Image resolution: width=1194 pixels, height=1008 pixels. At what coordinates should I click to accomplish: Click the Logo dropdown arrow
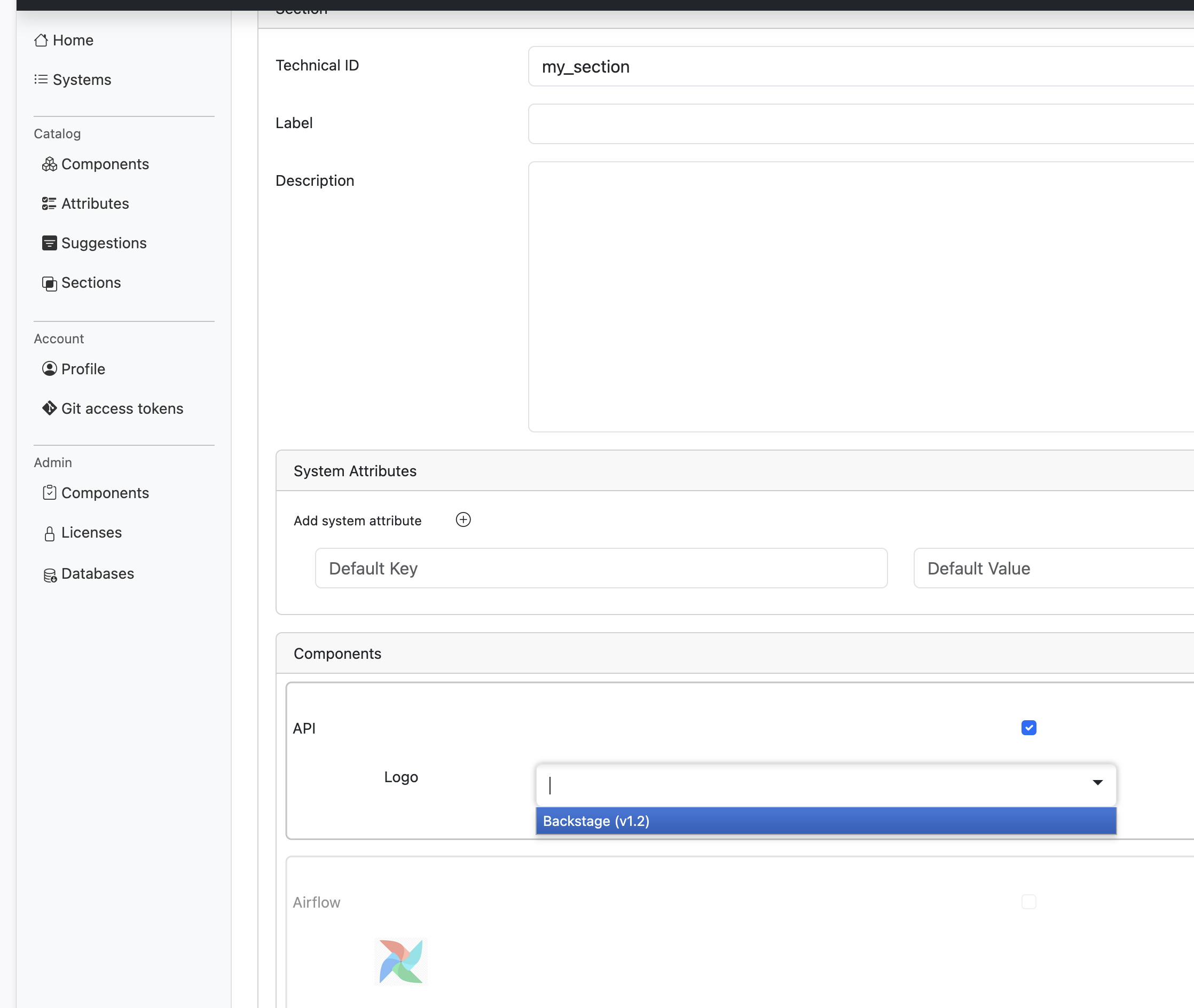[1097, 783]
